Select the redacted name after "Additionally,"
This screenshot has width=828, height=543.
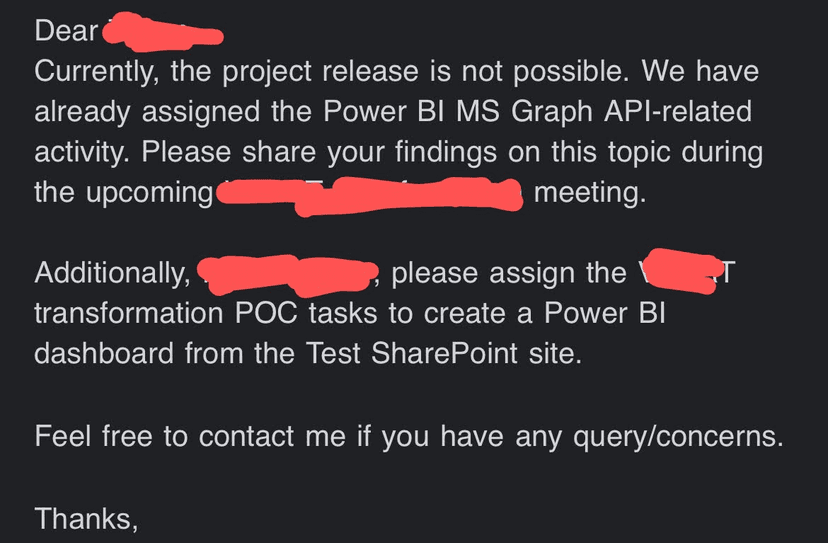(287, 272)
